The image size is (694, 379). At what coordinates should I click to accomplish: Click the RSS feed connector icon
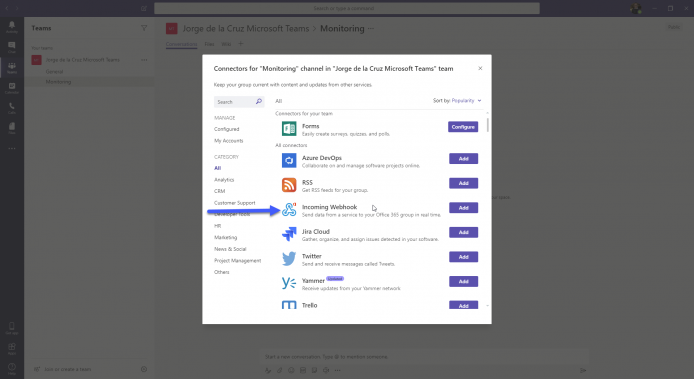coord(289,185)
